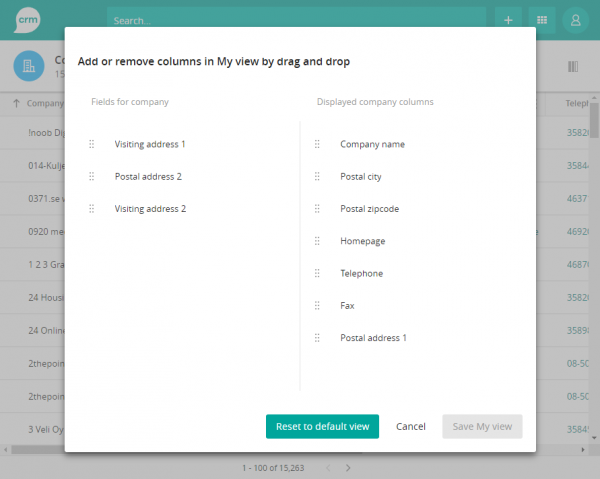Viewport: 600px width, 479px height.
Task: Click the drag handle beside Visiting address 2
Action: click(x=92, y=209)
